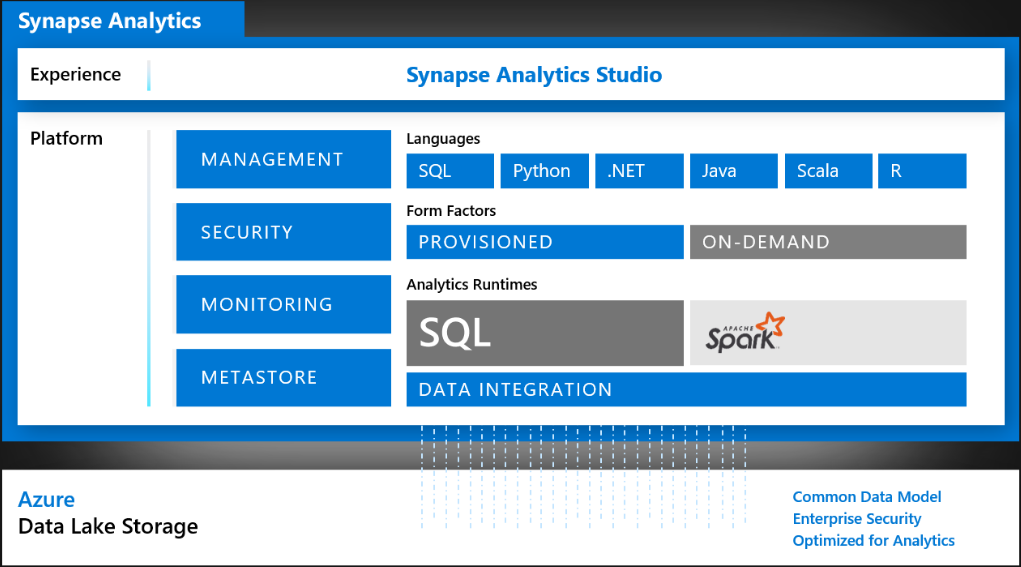This screenshot has width=1021, height=567.
Task: Click the Form Factors heading
Action: point(451,211)
